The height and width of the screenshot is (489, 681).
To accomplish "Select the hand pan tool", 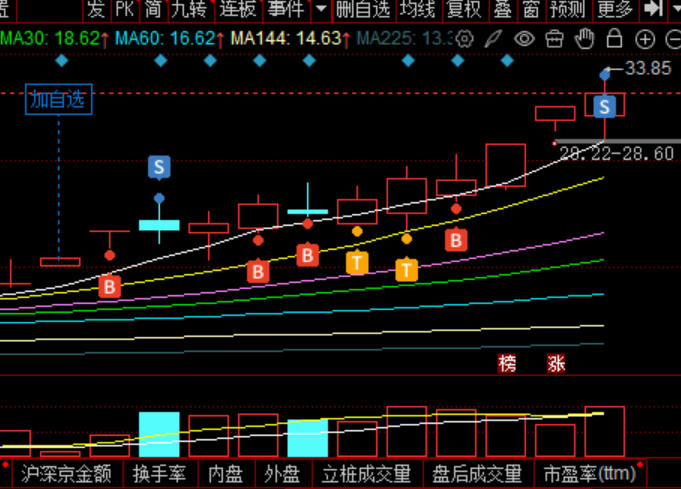I will (x=586, y=39).
